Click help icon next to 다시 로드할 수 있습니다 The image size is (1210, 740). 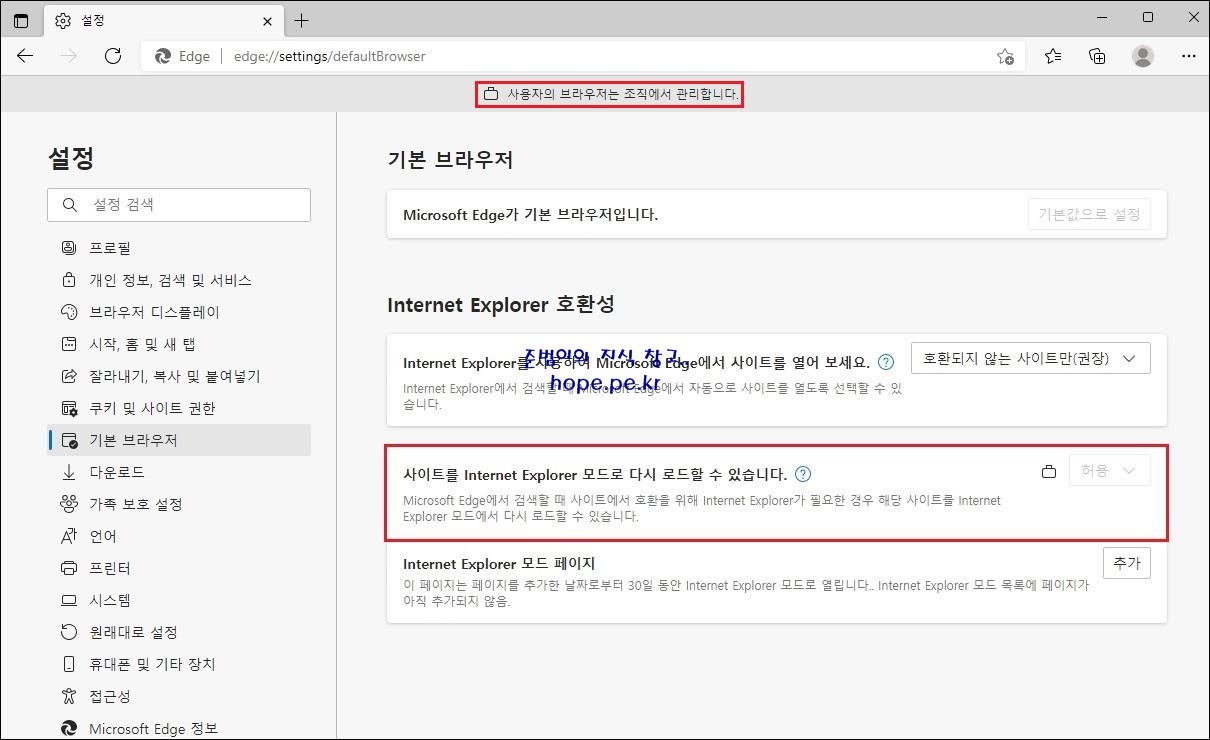click(x=803, y=474)
